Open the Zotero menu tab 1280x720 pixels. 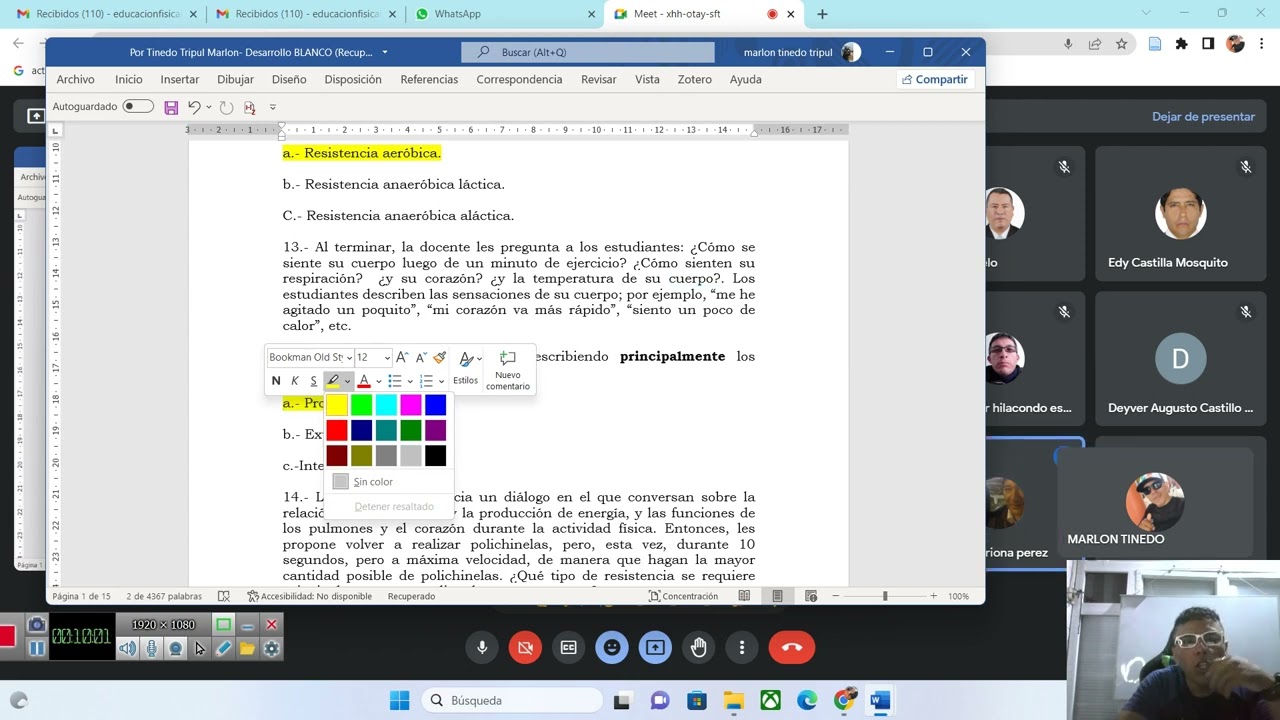(694, 79)
